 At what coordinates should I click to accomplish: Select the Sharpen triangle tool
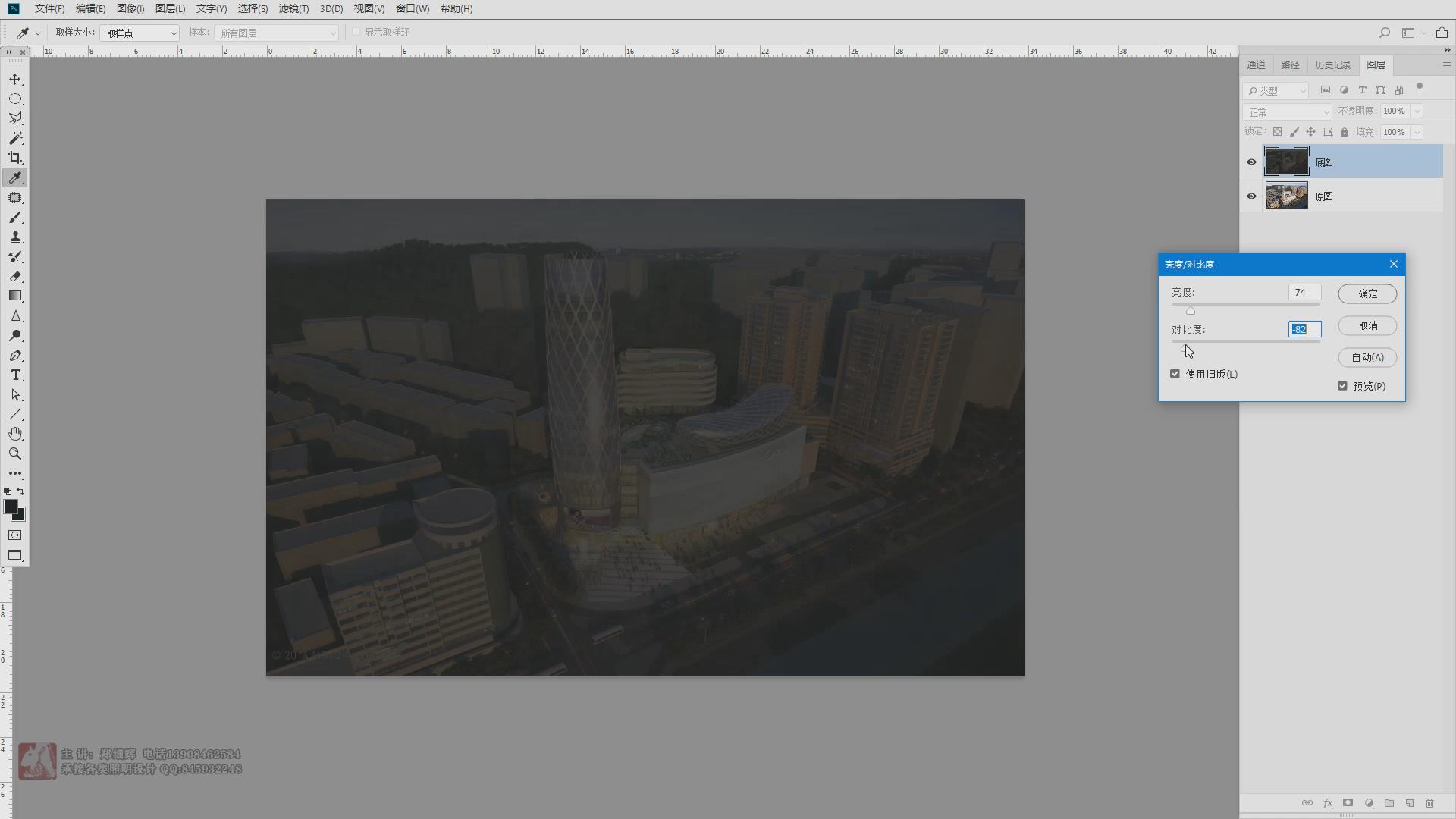15,316
